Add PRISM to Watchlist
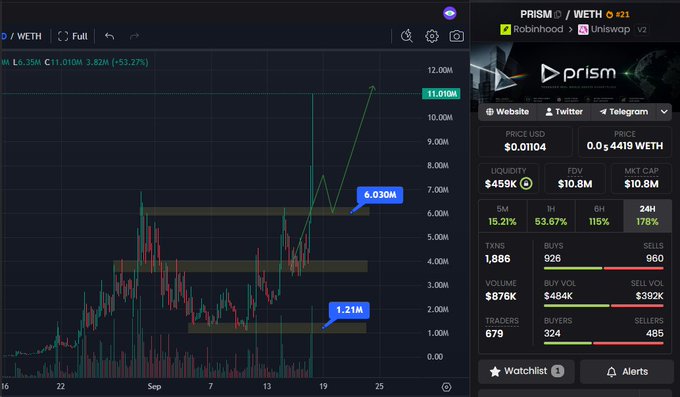680x397 pixels. pos(526,371)
